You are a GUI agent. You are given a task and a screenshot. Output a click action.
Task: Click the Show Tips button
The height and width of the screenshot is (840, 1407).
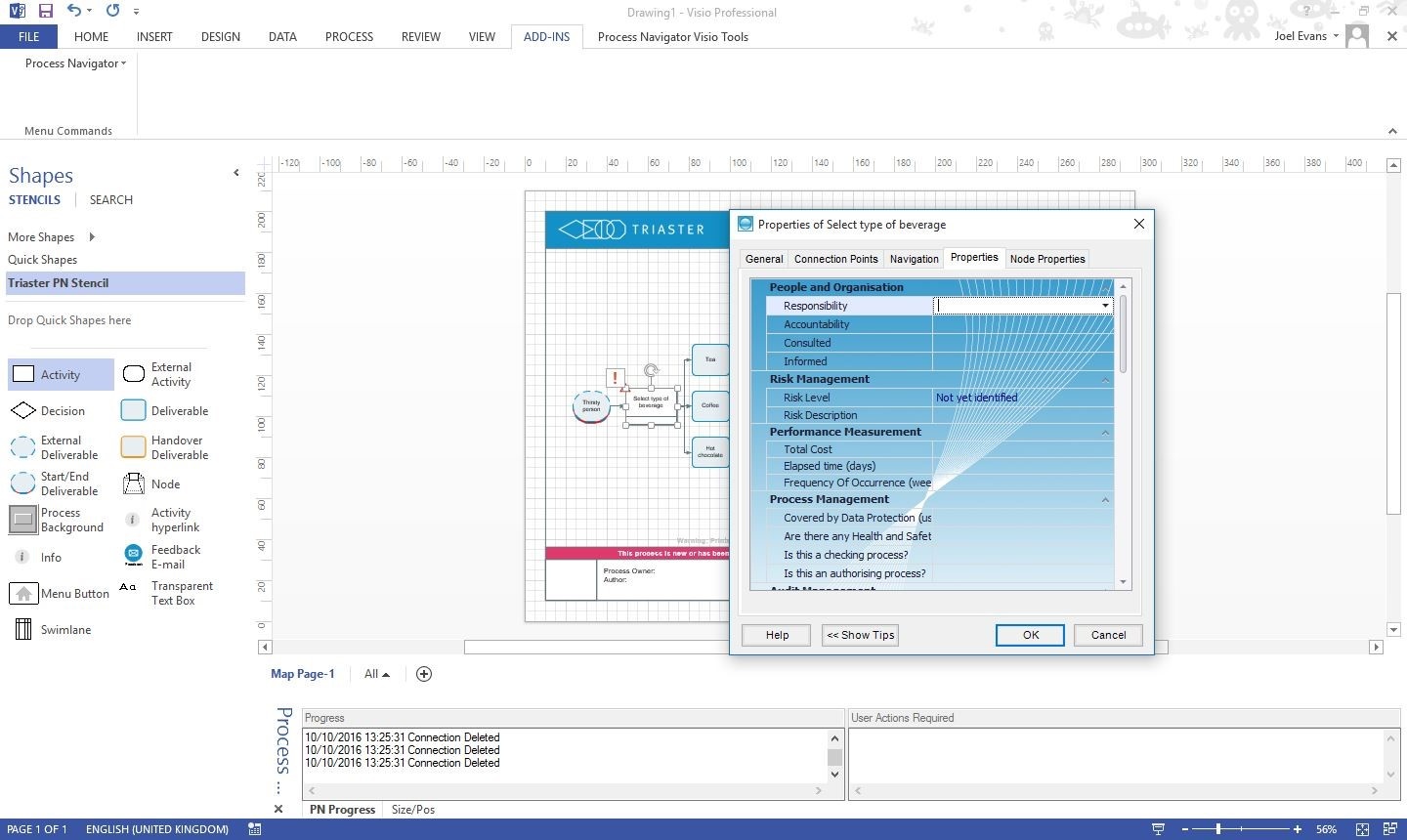[859, 635]
